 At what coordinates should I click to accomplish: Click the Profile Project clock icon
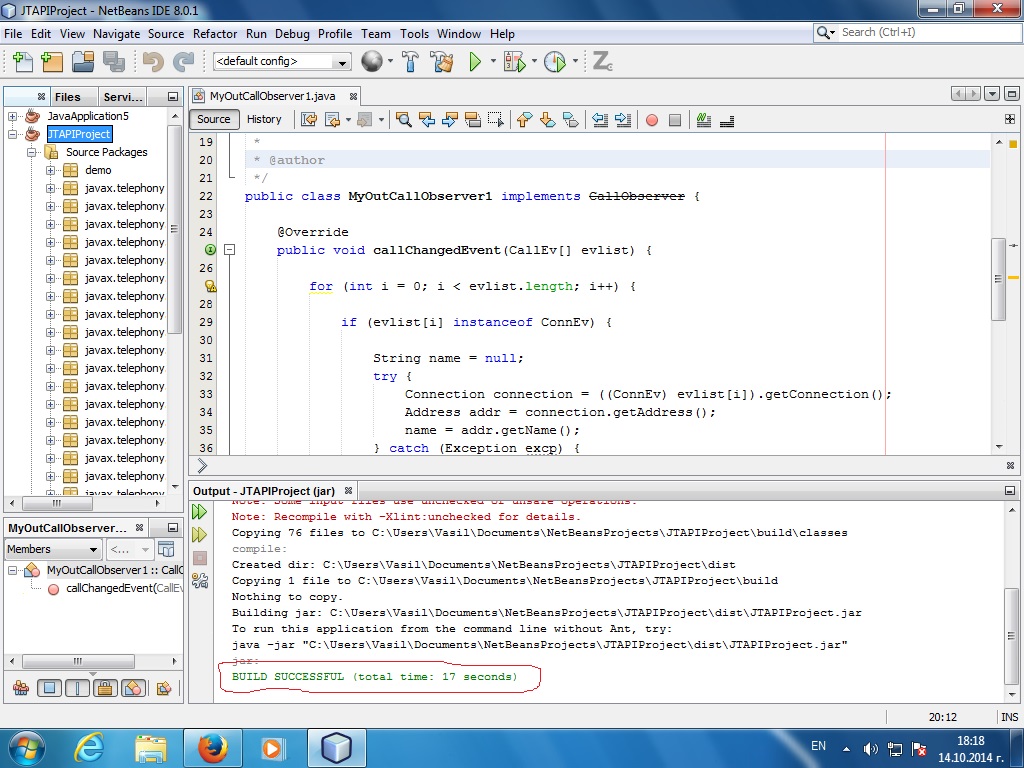tap(554, 62)
